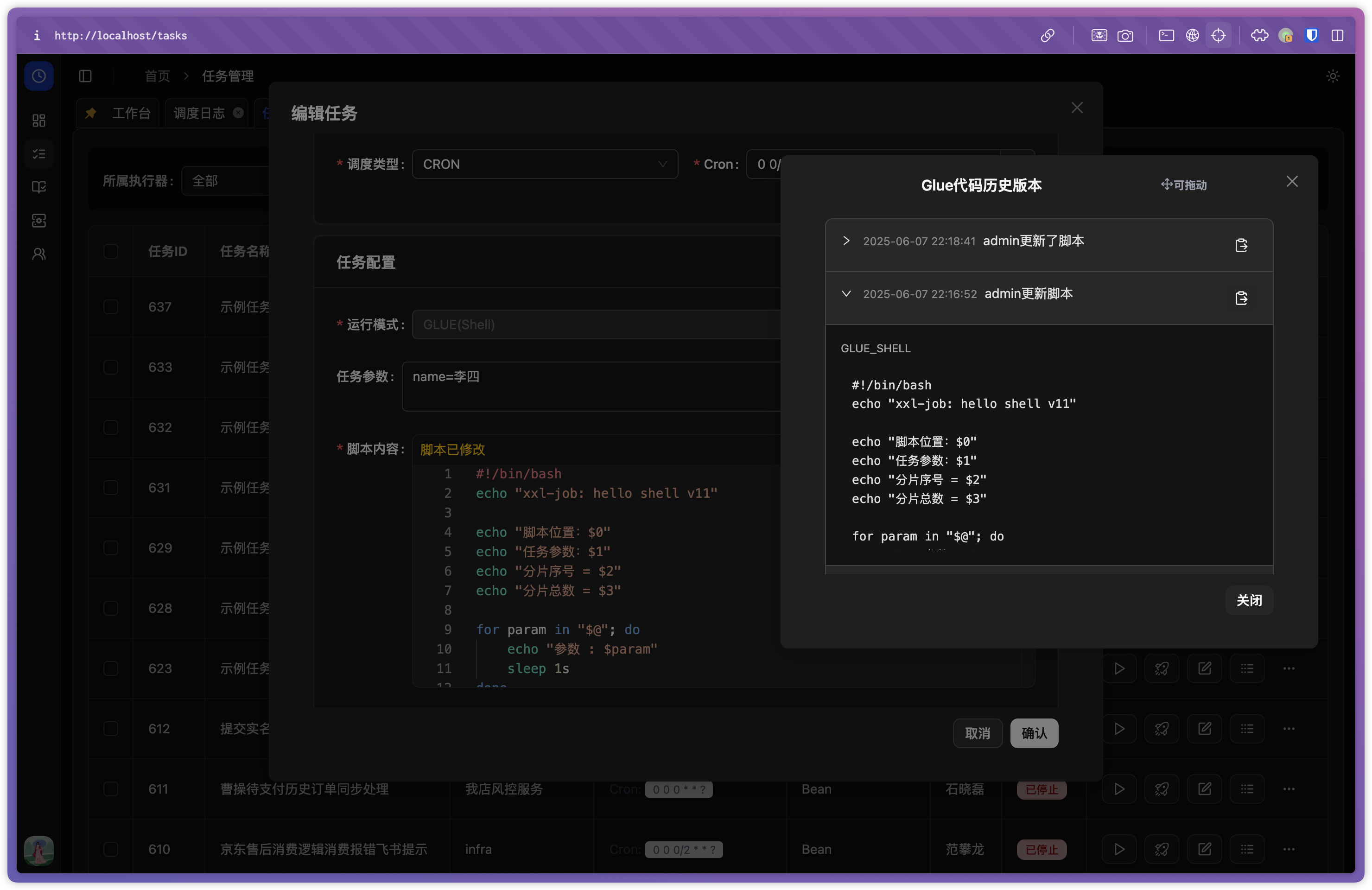Close the Glue history dialog via 关闭 button
The width and height of the screenshot is (1372, 890).
click(x=1249, y=600)
